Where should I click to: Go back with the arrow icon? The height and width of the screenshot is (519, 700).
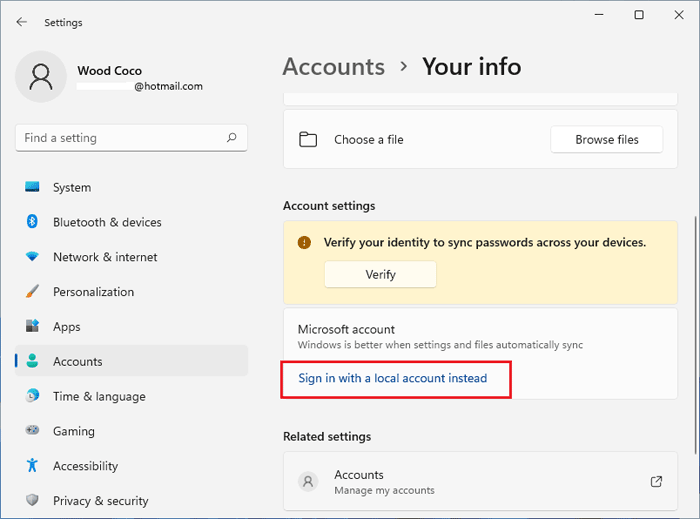click(x=21, y=22)
